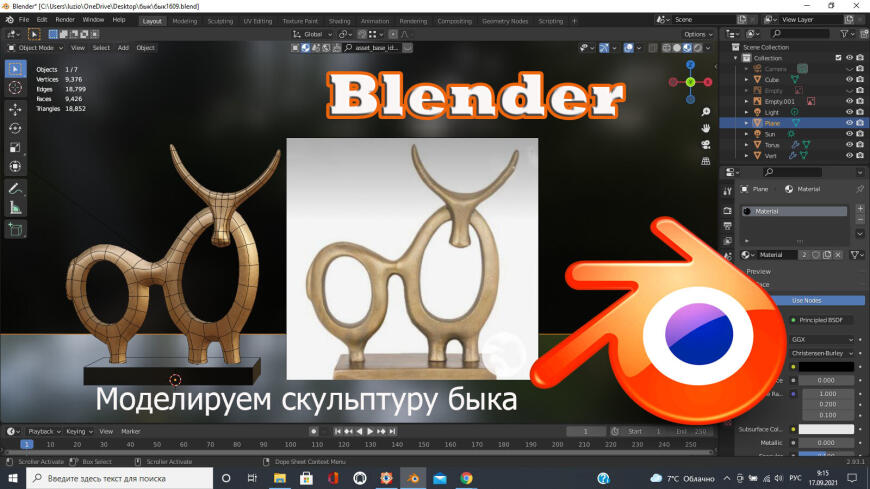Add new material slot plus button
The width and height of the screenshot is (870, 489).
coord(860,209)
